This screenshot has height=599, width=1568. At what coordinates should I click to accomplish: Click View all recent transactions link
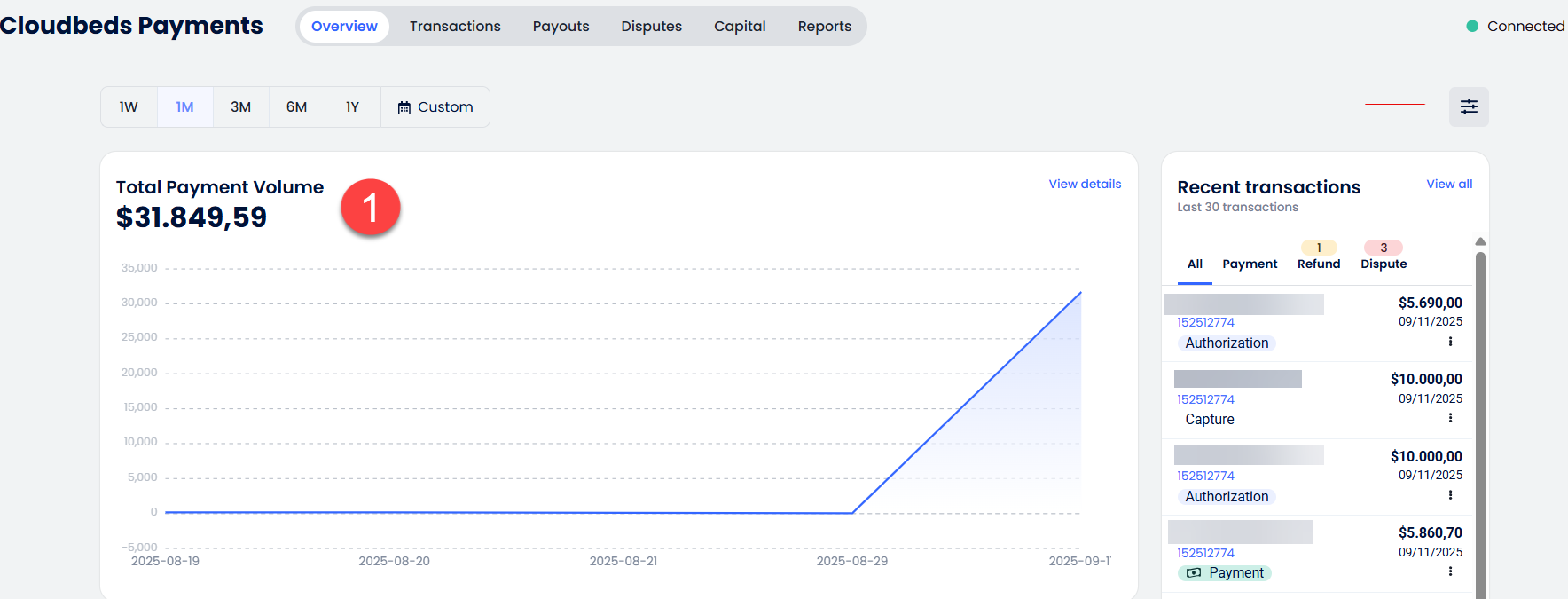[x=1449, y=184]
